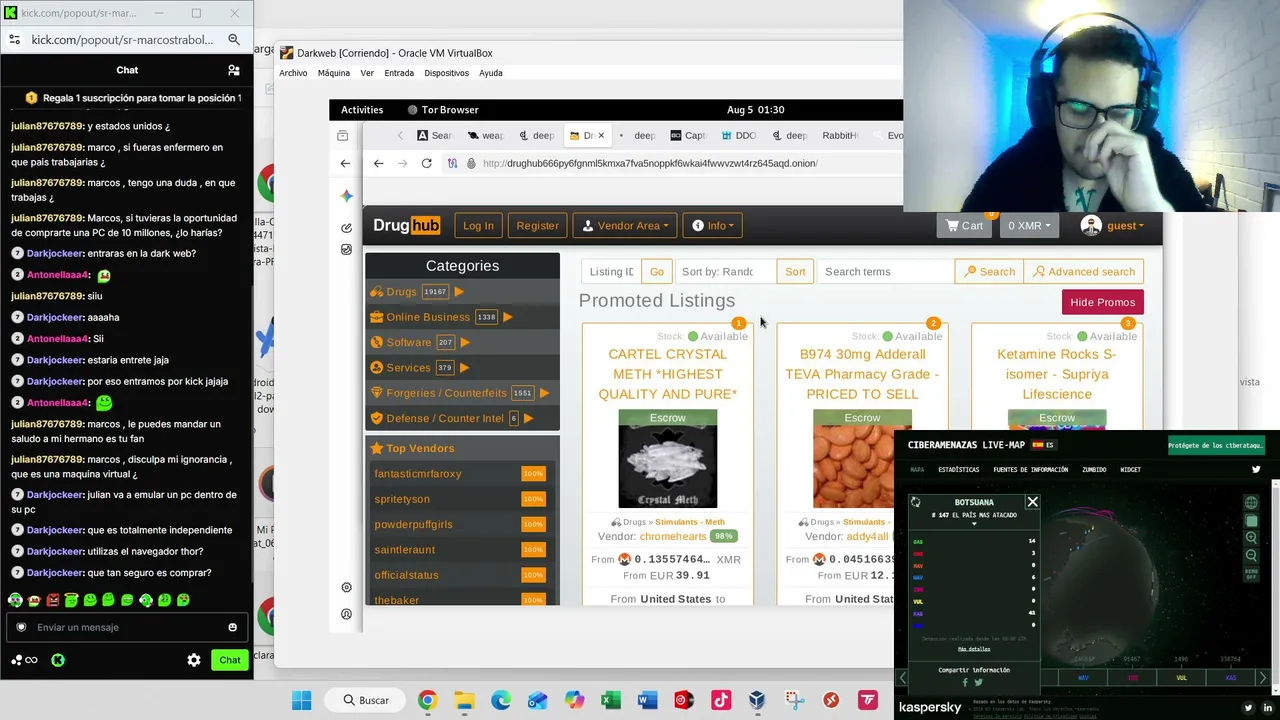This screenshot has height=720, width=1280.
Task: Zoom out on the Kaspersky map
Action: [x=1251, y=555]
